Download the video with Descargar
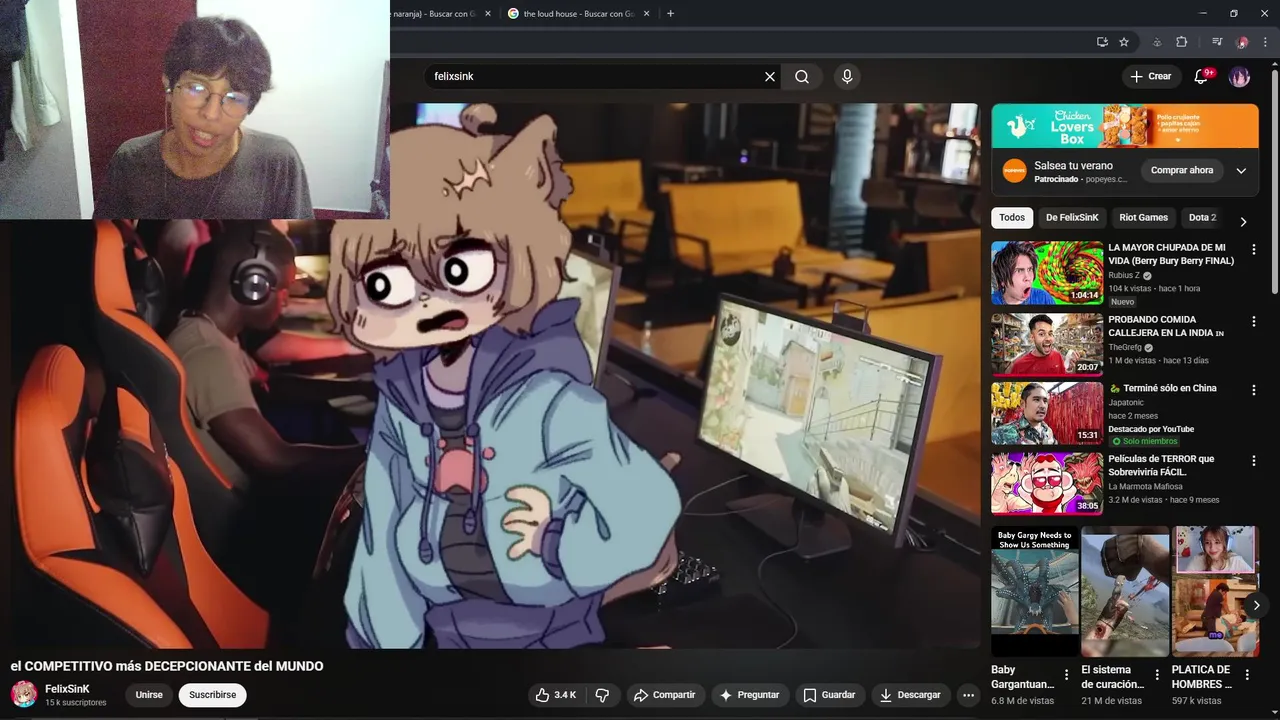Image resolution: width=1280 pixels, height=720 pixels. 910,695
